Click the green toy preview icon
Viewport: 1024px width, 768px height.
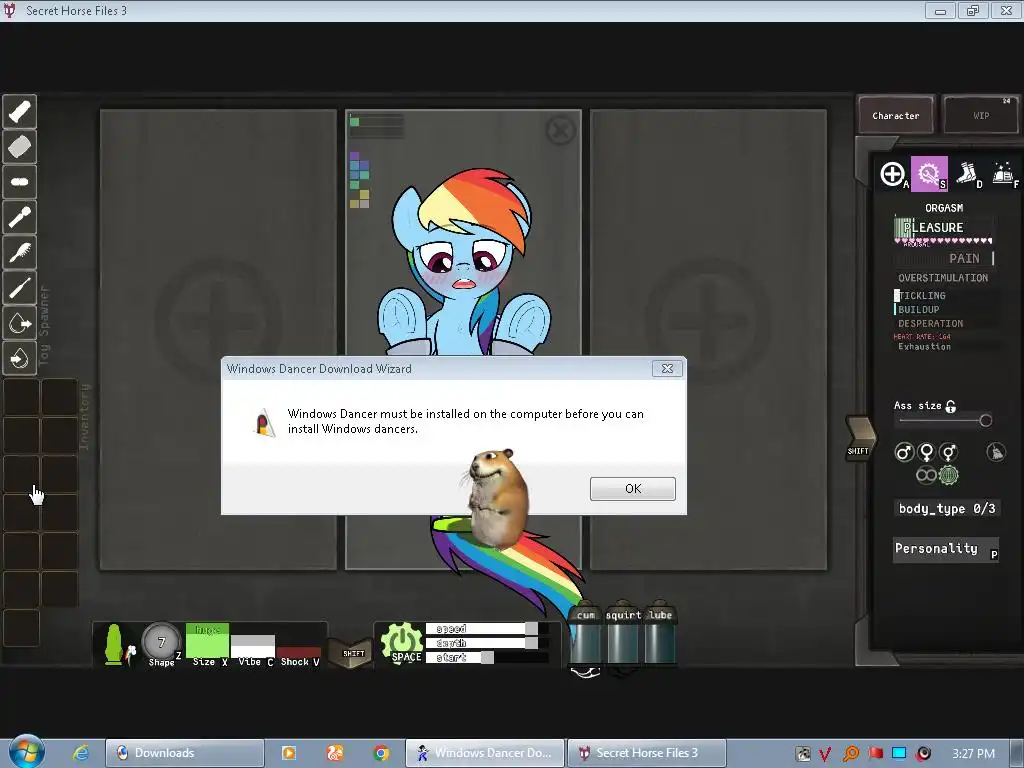click(x=116, y=645)
